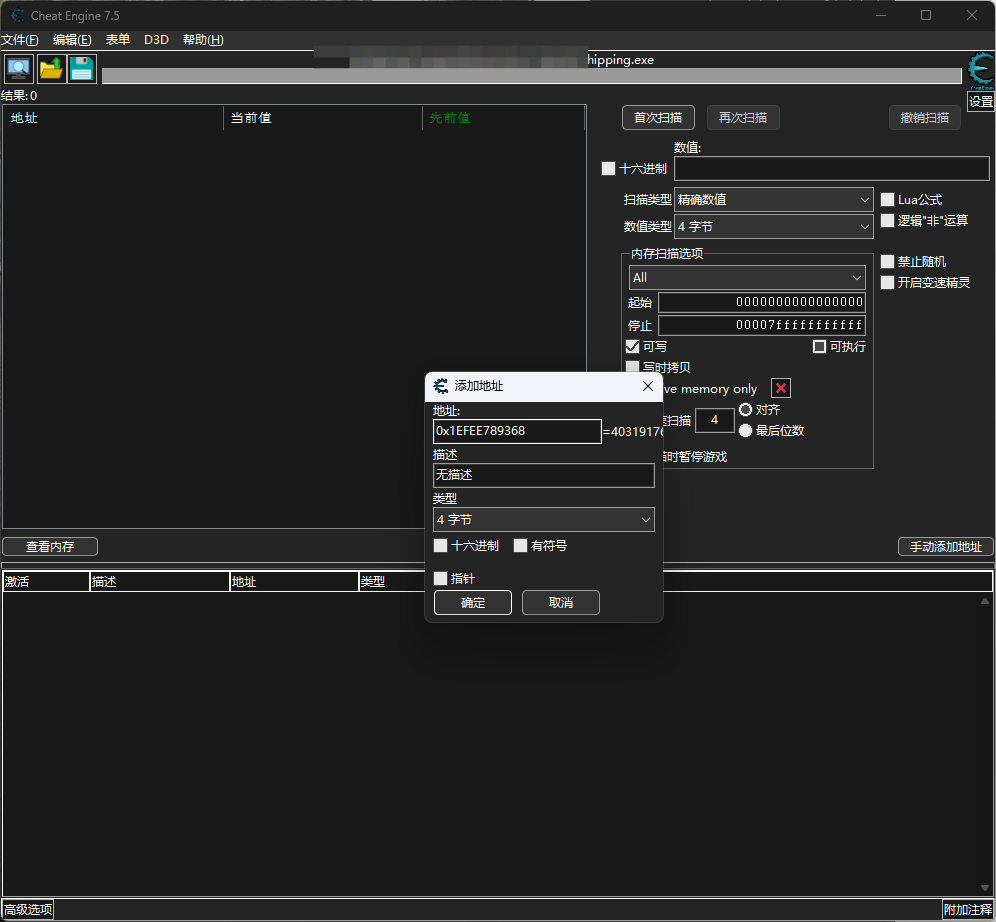The width and height of the screenshot is (996, 922).
Task: Click the 描述 column header in the address table
Action: (x=159, y=582)
